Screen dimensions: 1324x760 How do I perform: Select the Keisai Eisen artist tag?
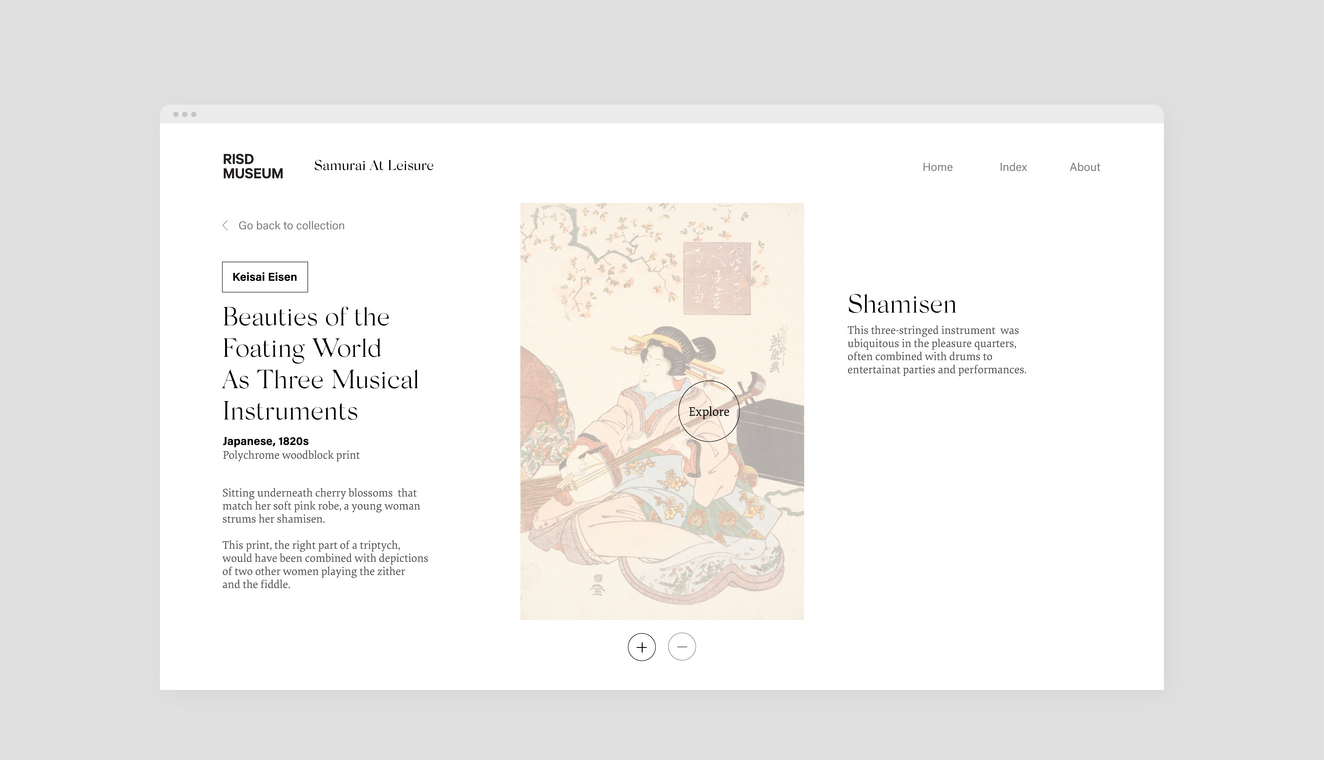tap(265, 277)
